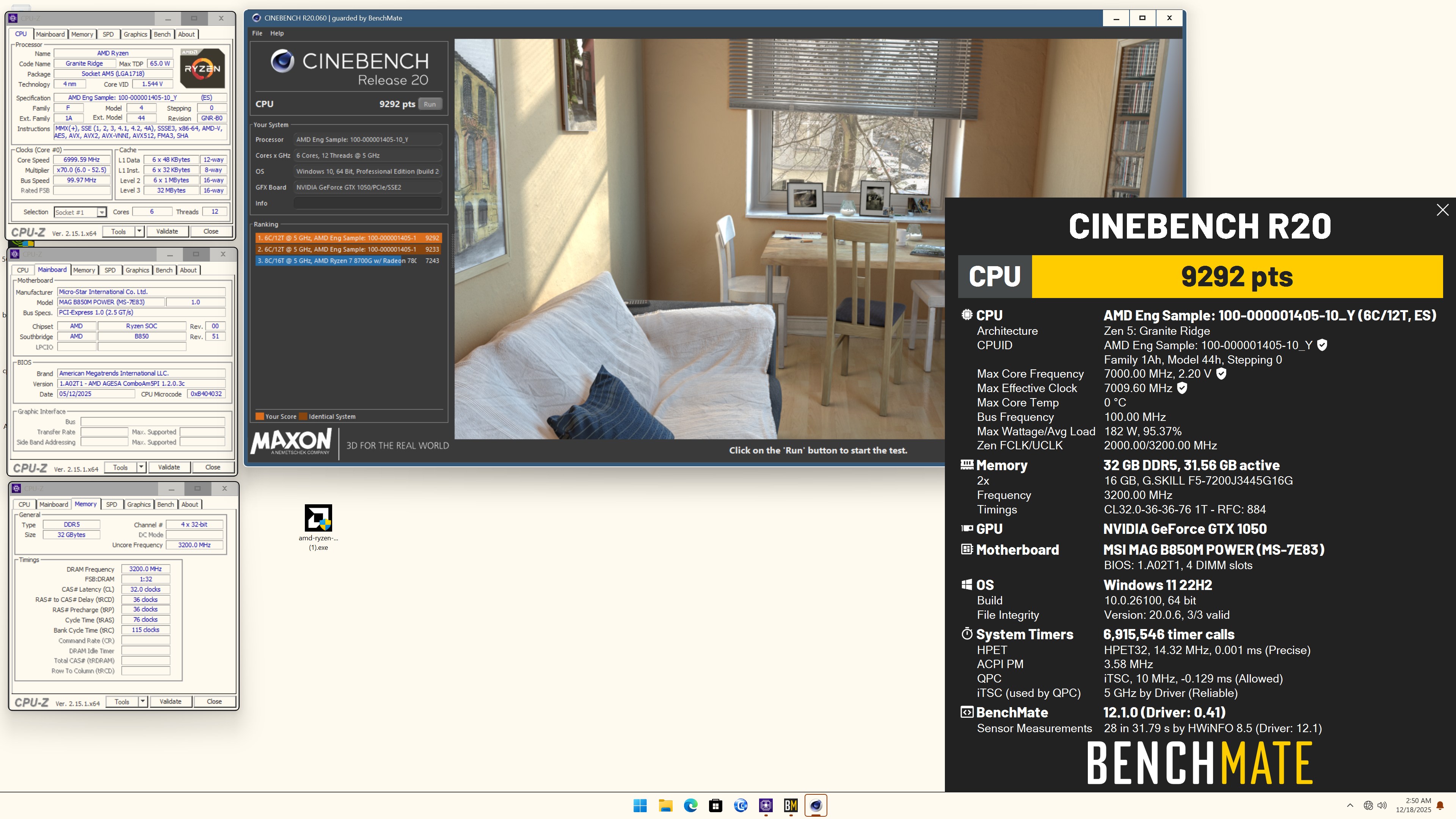
Task: Click MAXON logo in Cinebench
Action: 291,441
